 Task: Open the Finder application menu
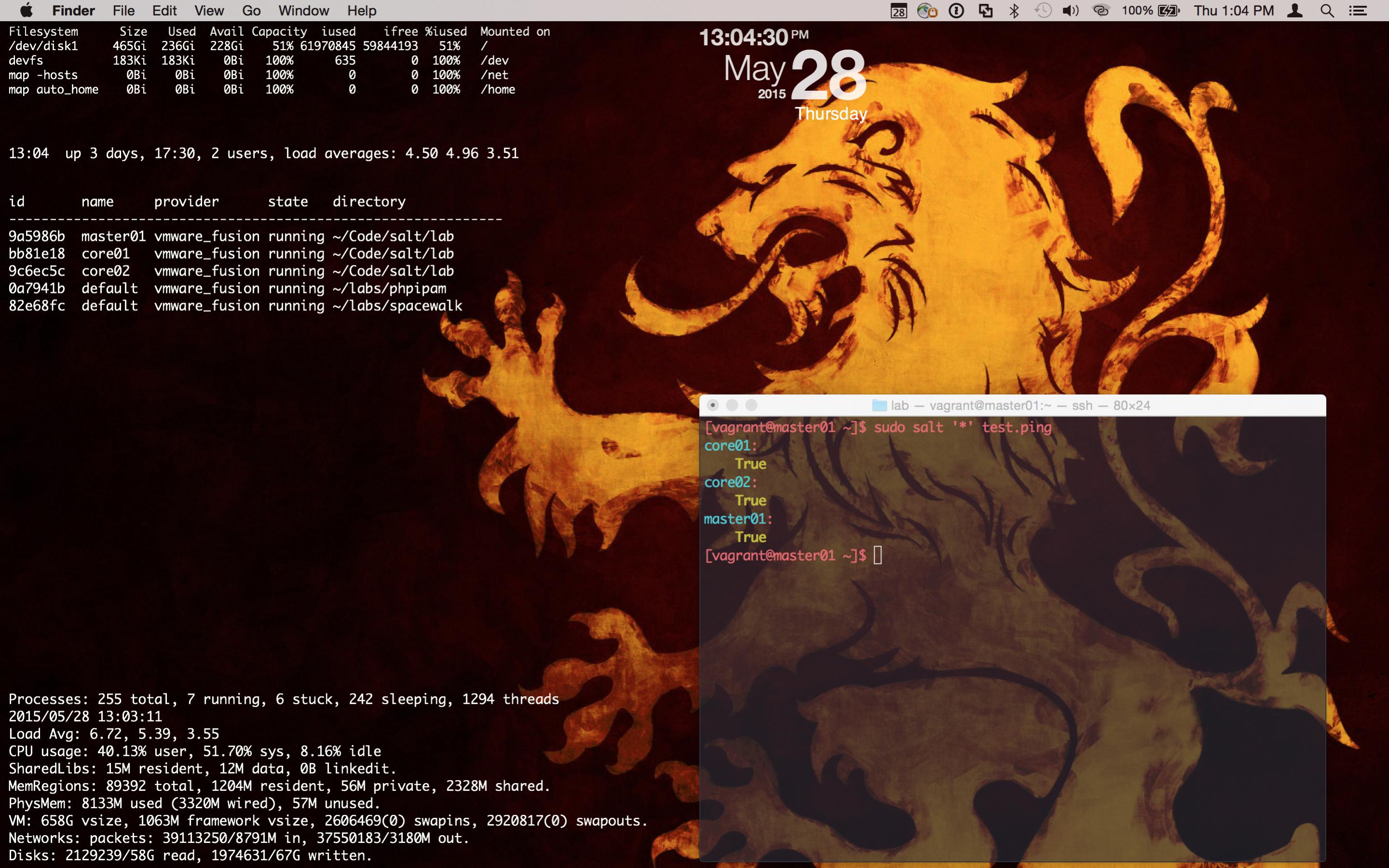pyautogui.click(x=73, y=10)
